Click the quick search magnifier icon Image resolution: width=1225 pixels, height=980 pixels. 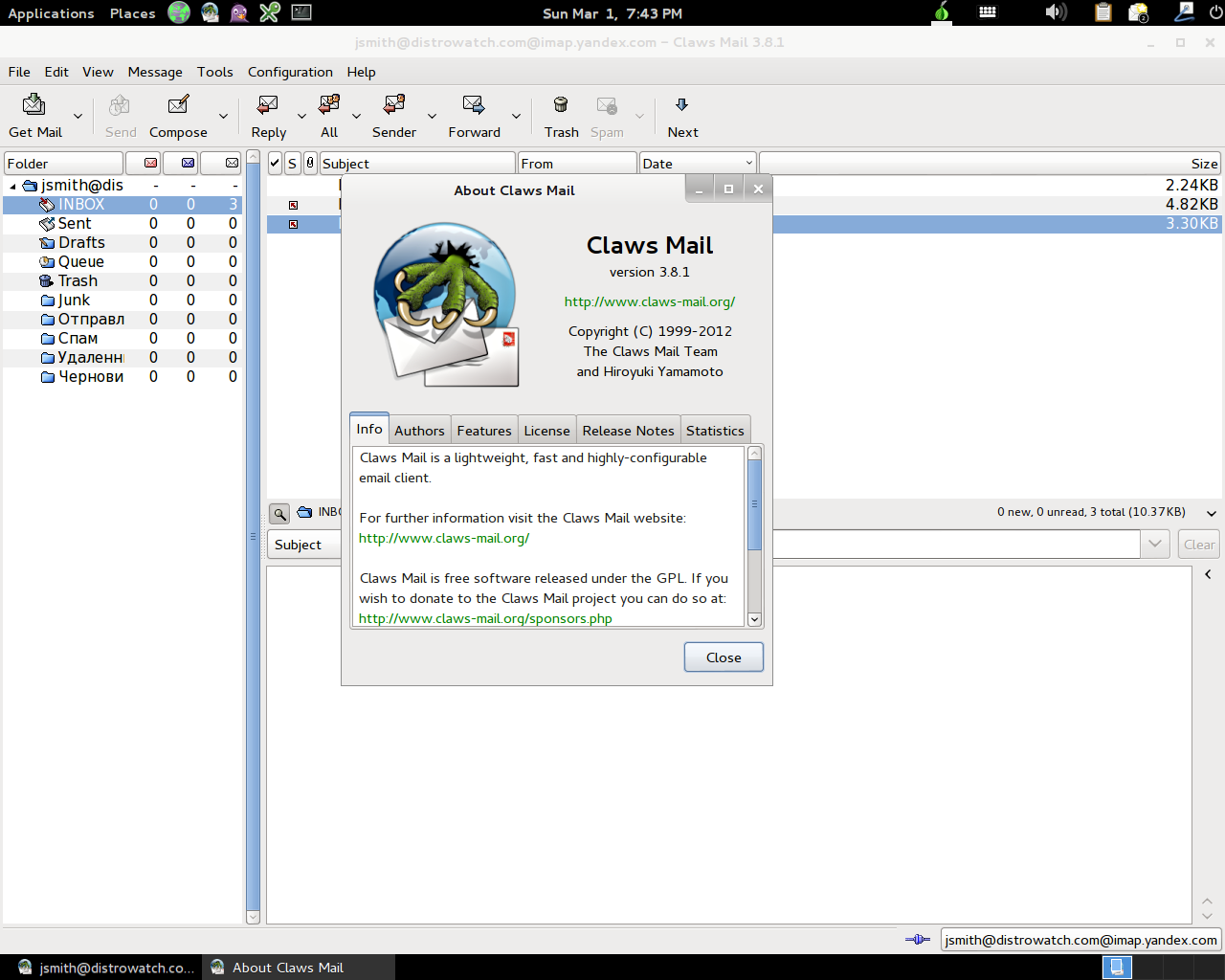coord(279,514)
